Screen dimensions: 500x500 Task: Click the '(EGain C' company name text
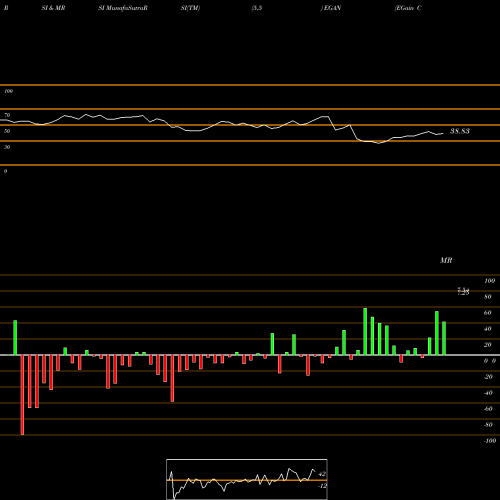tap(408, 8)
